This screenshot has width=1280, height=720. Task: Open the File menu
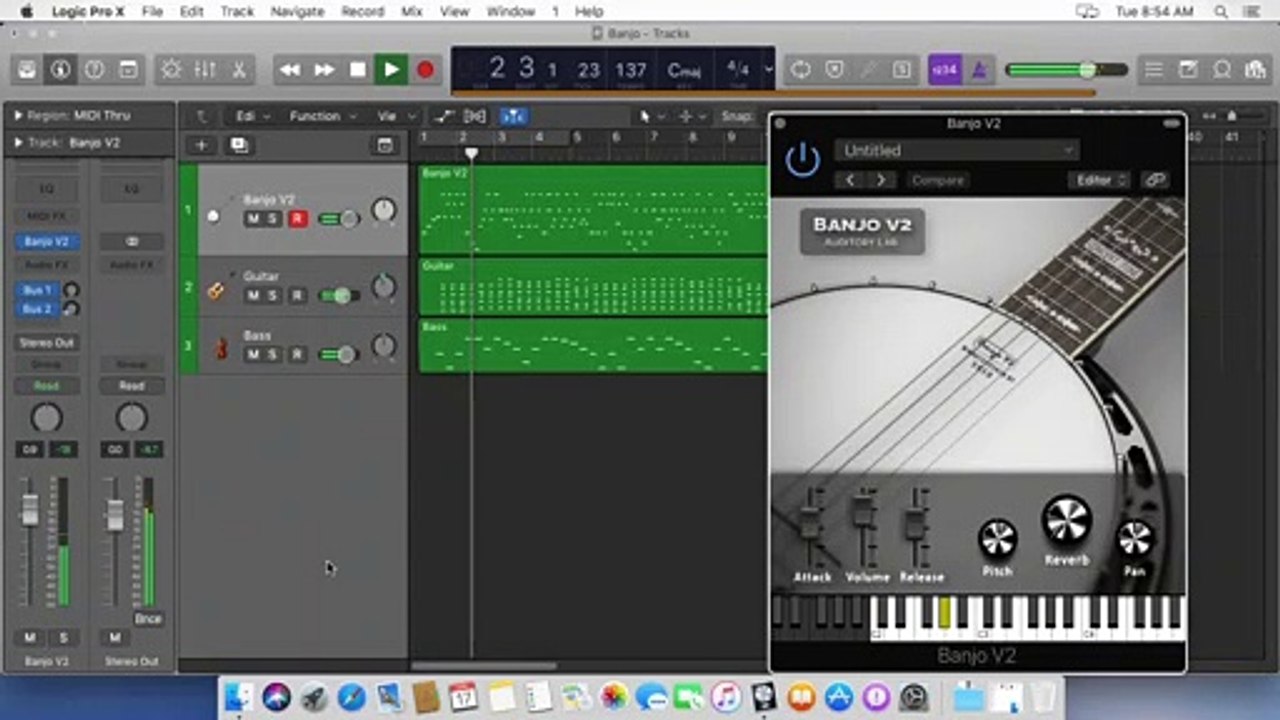[x=152, y=11]
